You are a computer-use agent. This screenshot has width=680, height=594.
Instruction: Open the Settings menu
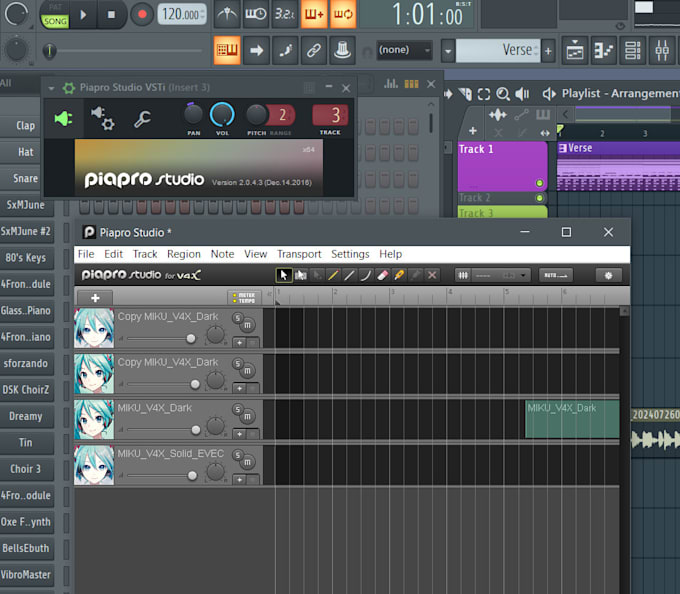click(350, 254)
